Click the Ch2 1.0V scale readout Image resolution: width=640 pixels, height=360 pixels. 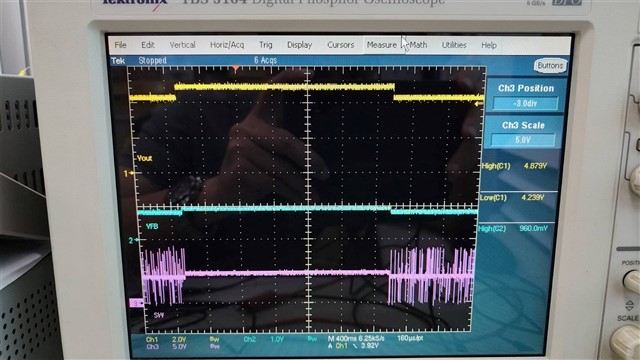(x=264, y=339)
